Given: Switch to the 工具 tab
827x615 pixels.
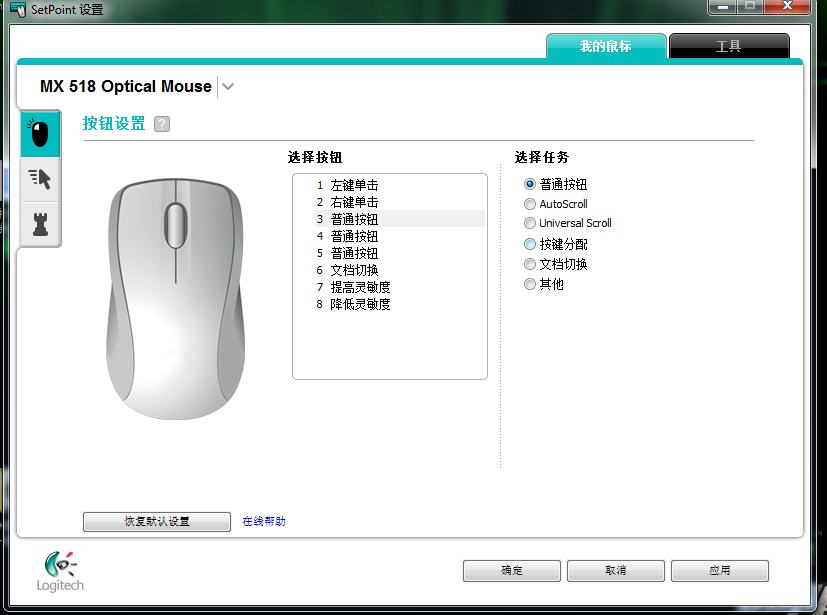Looking at the screenshot, I should coord(728,46).
